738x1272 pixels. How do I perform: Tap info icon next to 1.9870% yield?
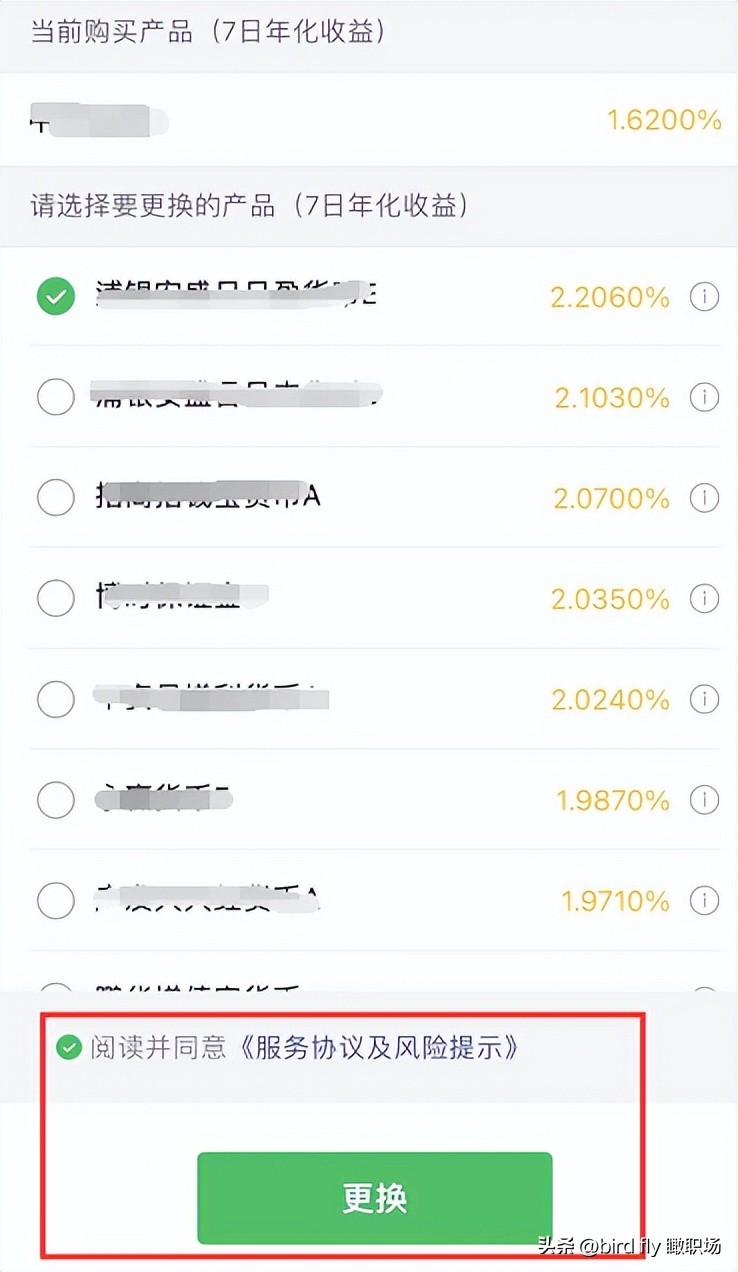tap(705, 800)
